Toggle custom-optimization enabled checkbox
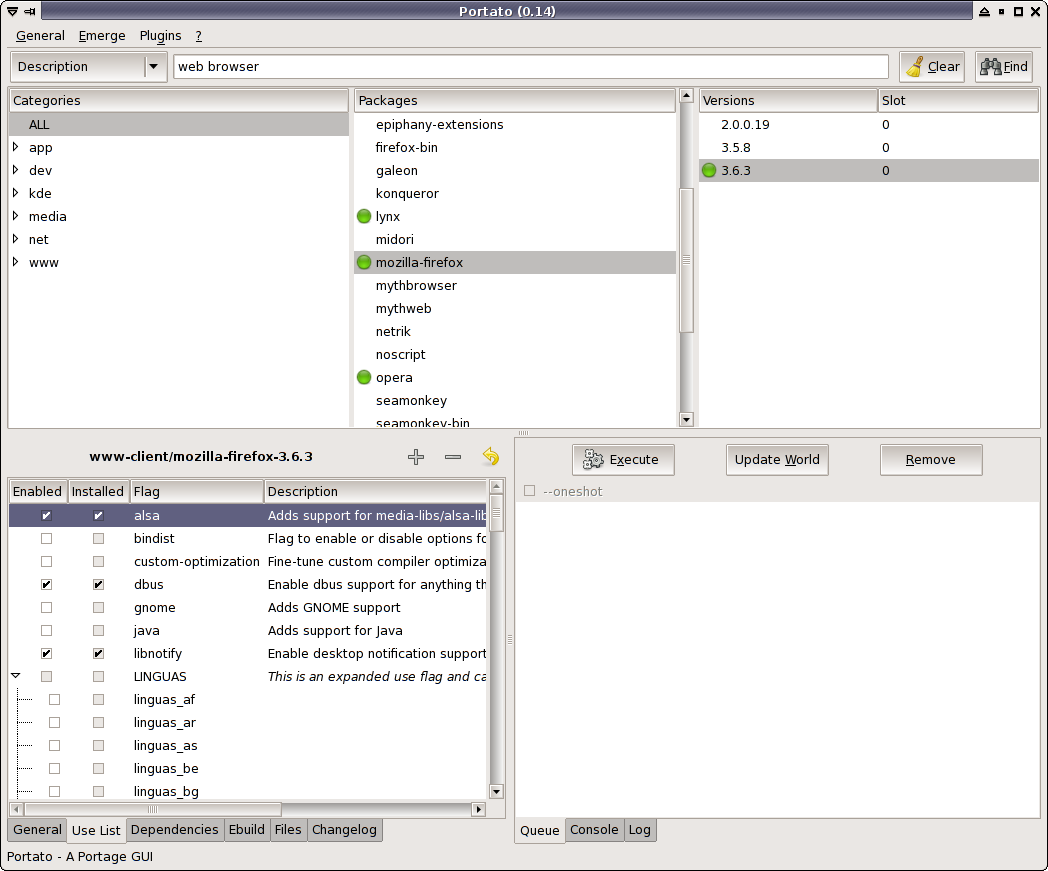The image size is (1048, 871). tap(46, 562)
